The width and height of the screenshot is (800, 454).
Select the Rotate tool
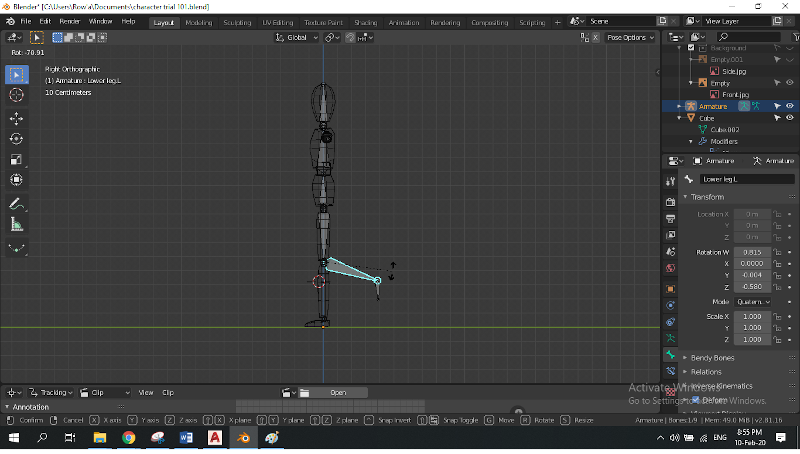coord(17,139)
